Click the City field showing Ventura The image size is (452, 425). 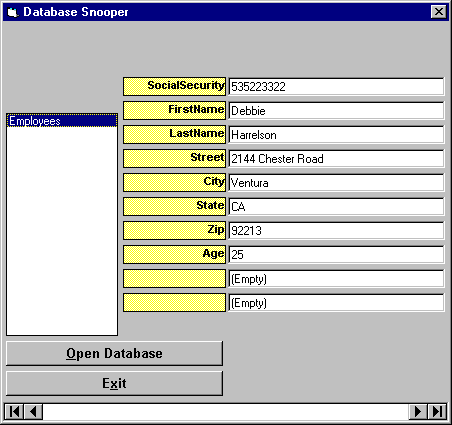tap(336, 183)
